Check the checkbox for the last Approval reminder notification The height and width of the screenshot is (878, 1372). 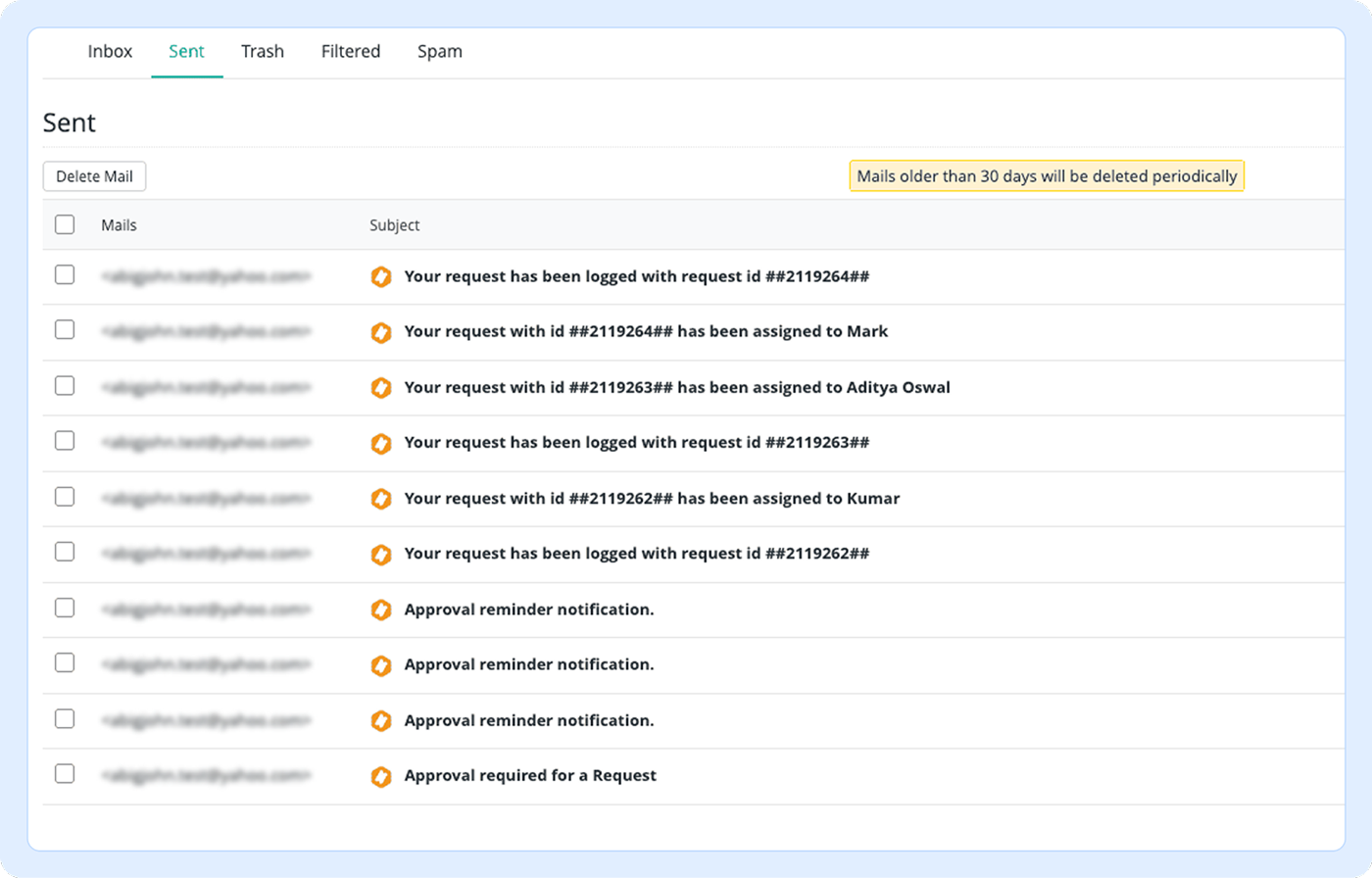point(64,719)
